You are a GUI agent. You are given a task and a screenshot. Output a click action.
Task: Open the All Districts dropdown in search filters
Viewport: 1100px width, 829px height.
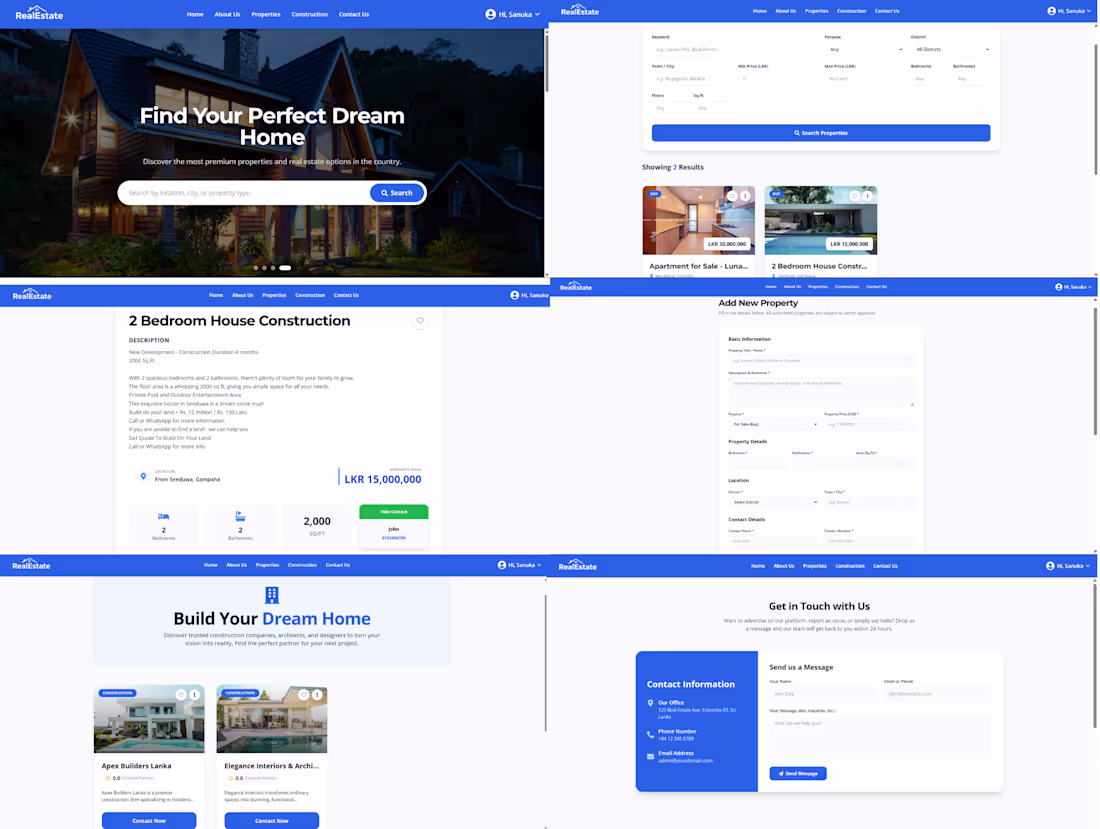coord(951,49)
